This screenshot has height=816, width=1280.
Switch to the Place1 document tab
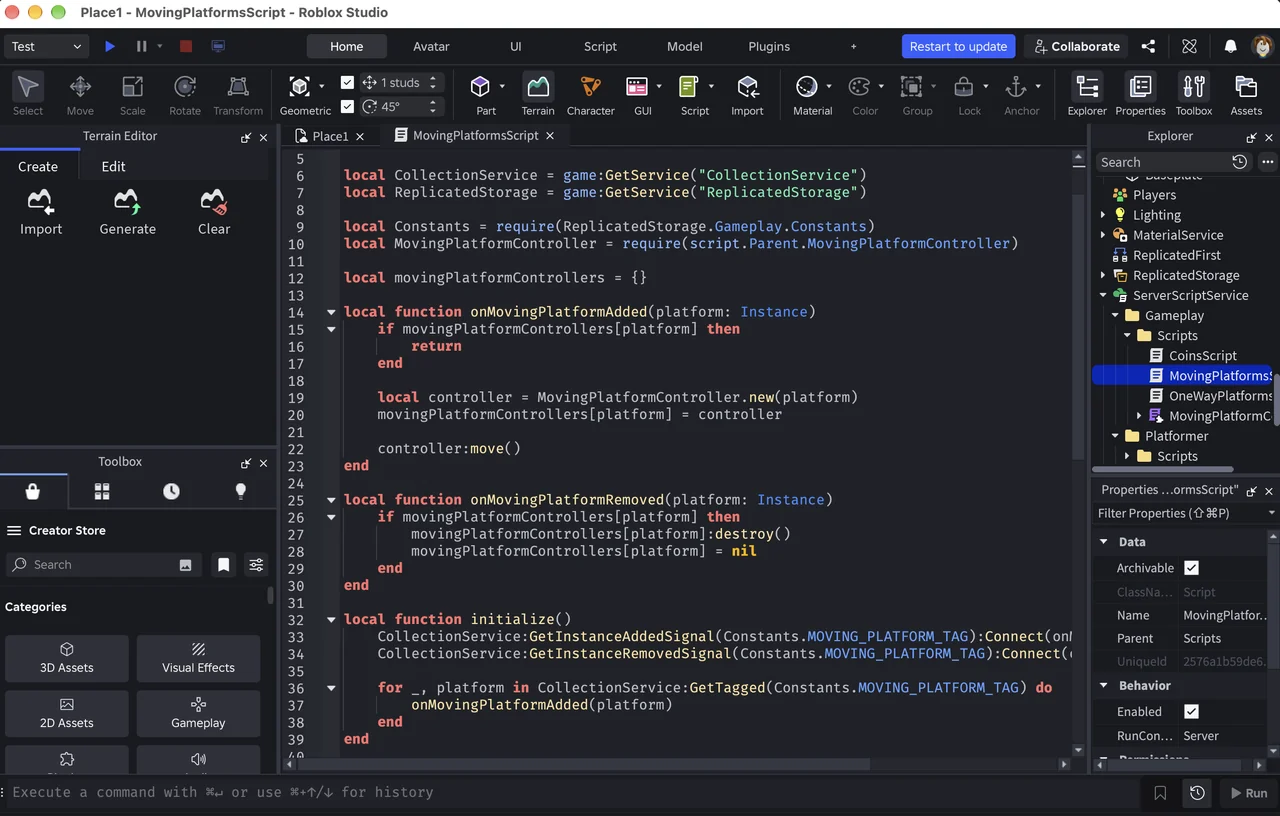pos(330,136)
